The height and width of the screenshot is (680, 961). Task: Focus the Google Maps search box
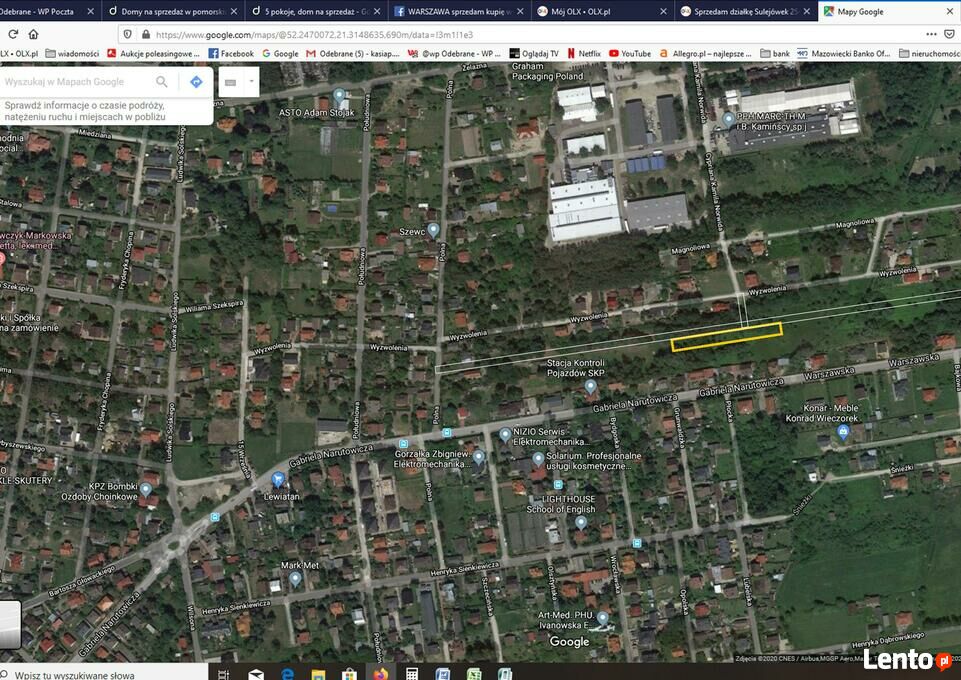click(77, 81)
